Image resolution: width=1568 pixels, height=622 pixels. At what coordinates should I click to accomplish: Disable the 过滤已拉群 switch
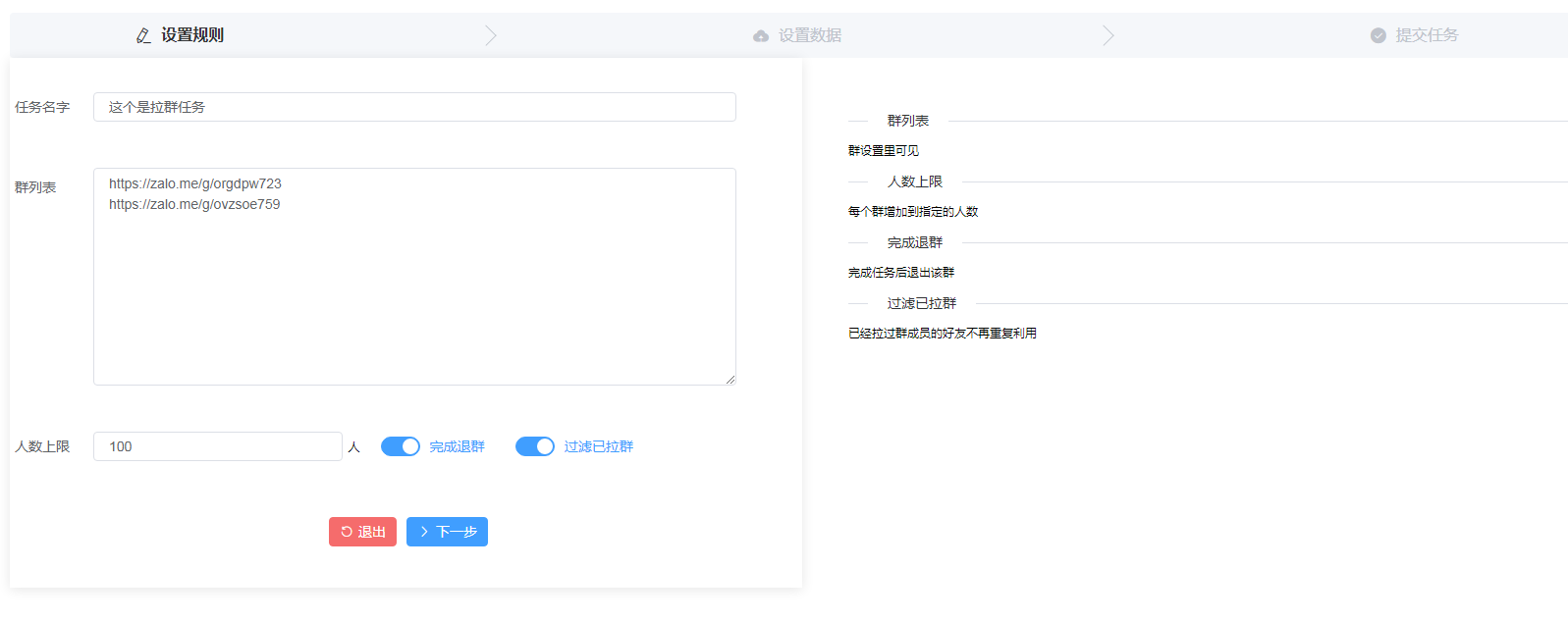[535, 446]
